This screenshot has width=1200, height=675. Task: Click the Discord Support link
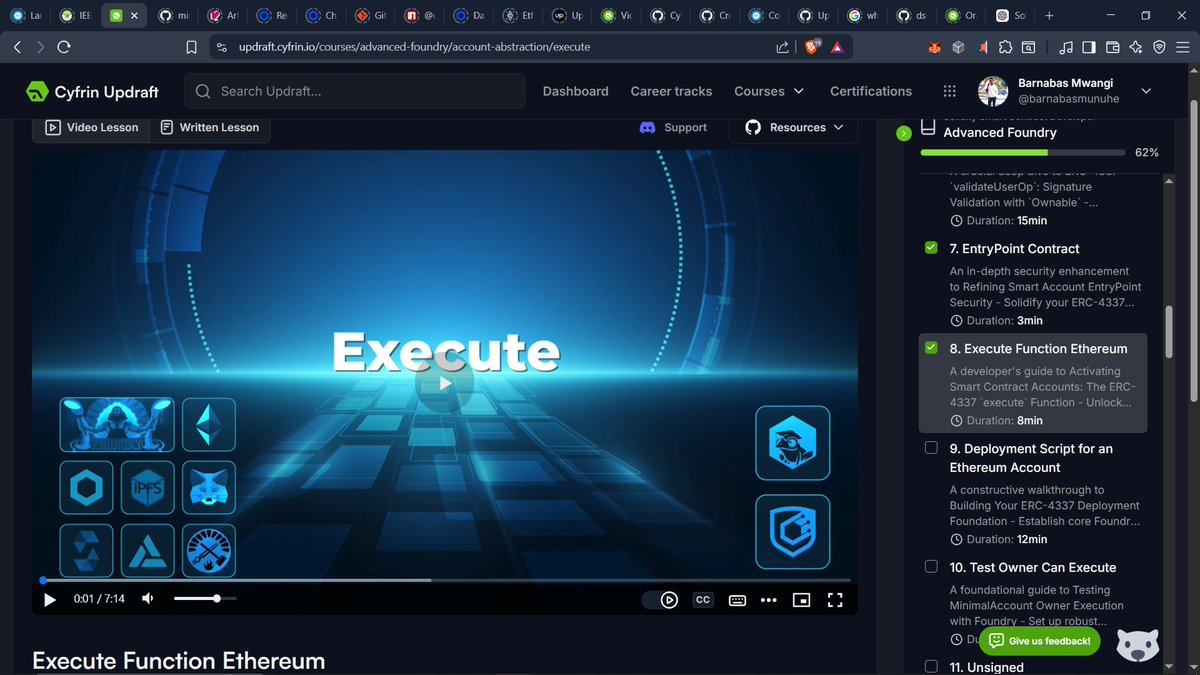[673, 127]
